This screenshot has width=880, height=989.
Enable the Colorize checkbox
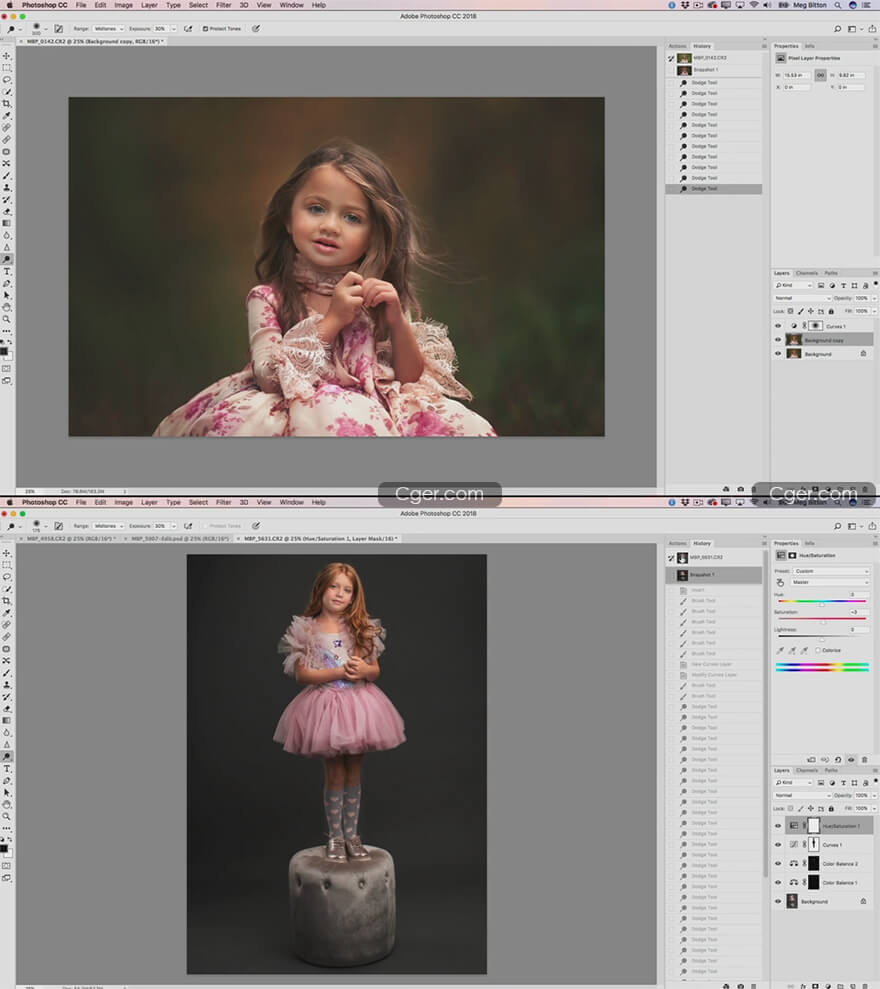coord(817,650)
